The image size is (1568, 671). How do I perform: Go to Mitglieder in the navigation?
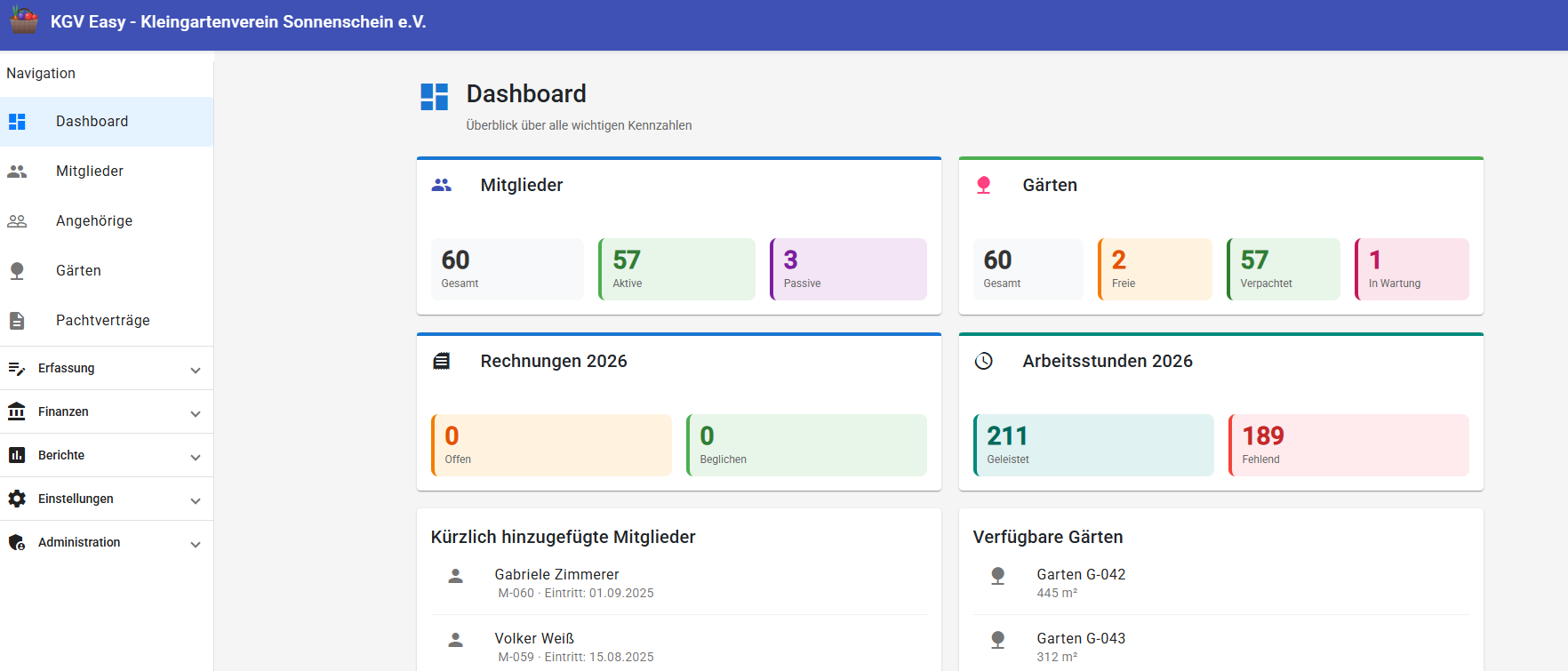[x=107, y=172]
